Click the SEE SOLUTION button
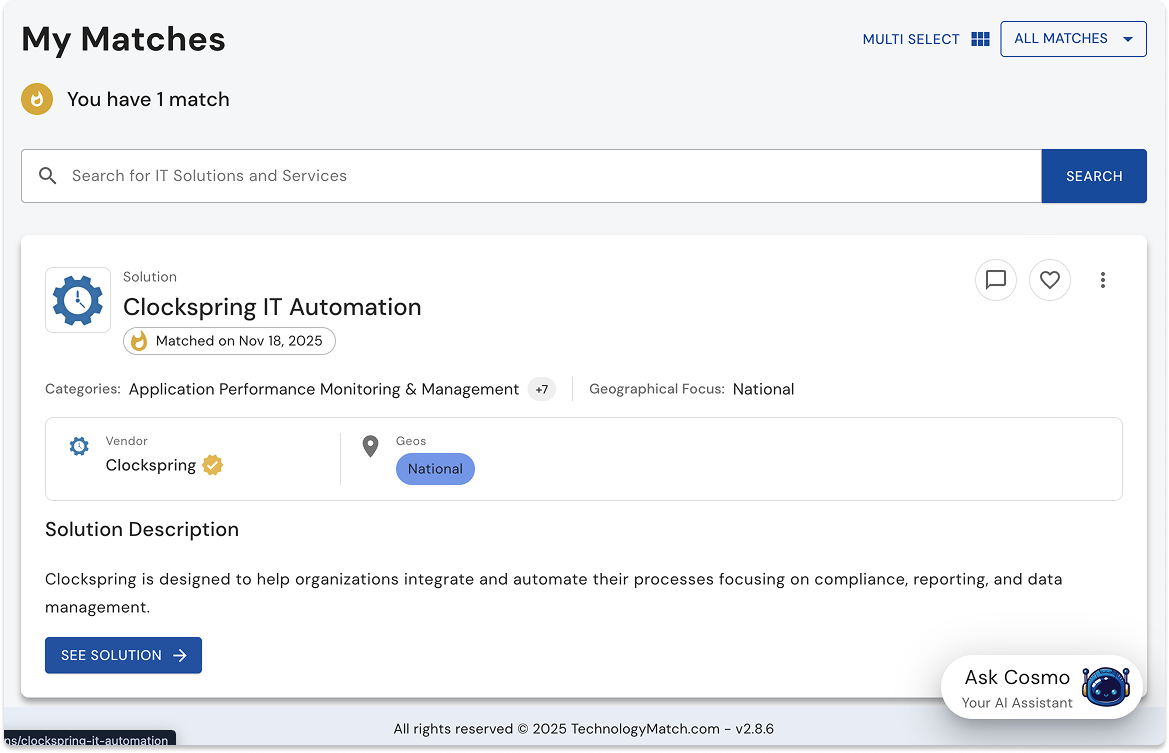The image size is (1169, 753). point(123,655)
